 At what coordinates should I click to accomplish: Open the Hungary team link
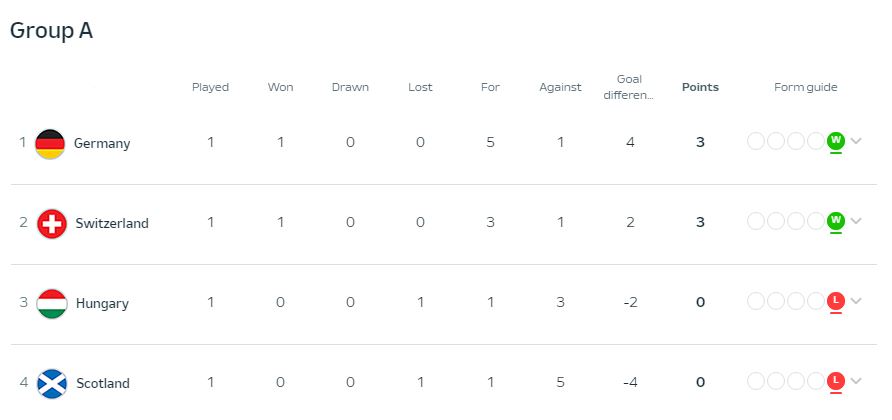pyautogui.click(x=102, y=303)
